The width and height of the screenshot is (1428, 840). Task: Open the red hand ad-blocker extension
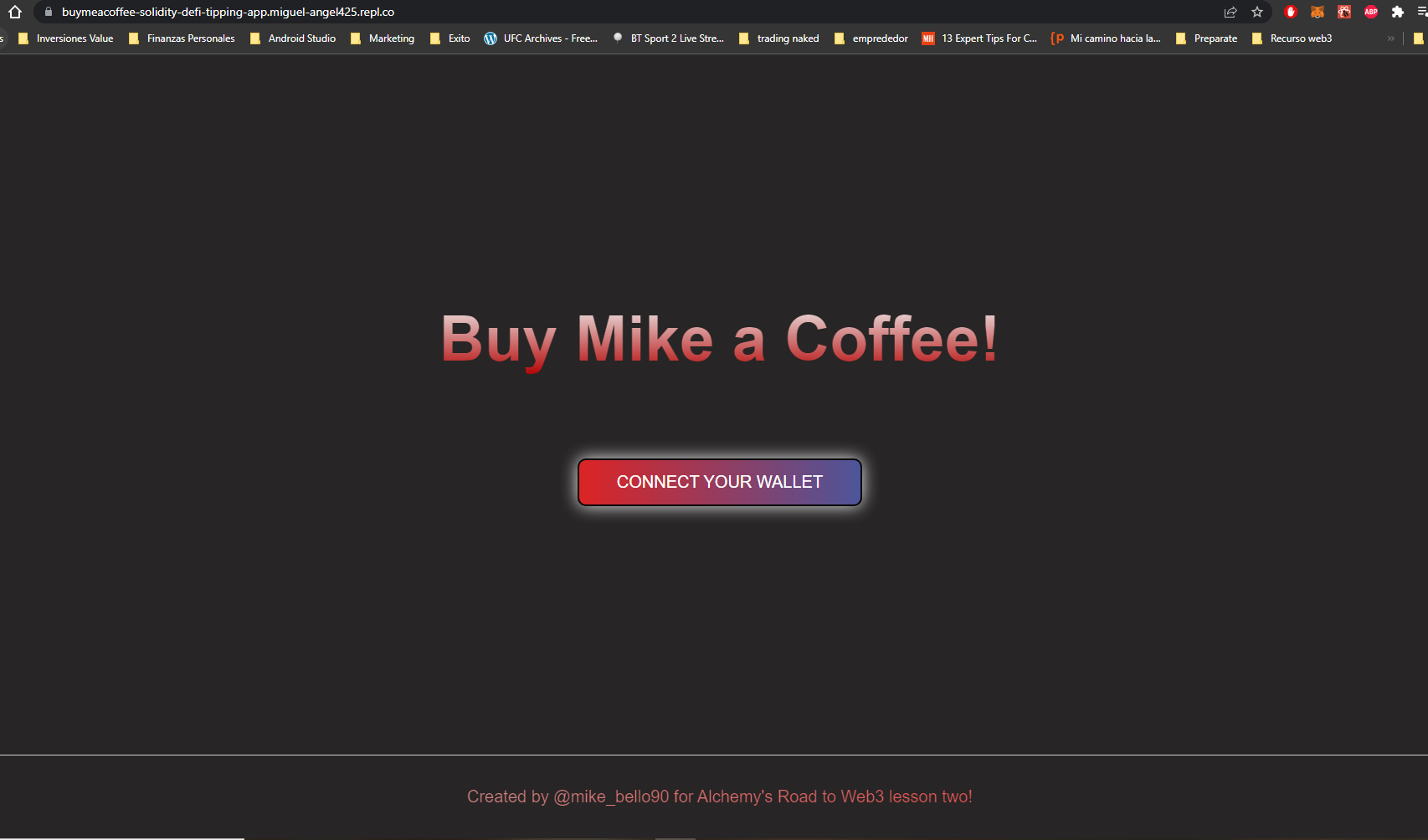[x=1291, y=12]
